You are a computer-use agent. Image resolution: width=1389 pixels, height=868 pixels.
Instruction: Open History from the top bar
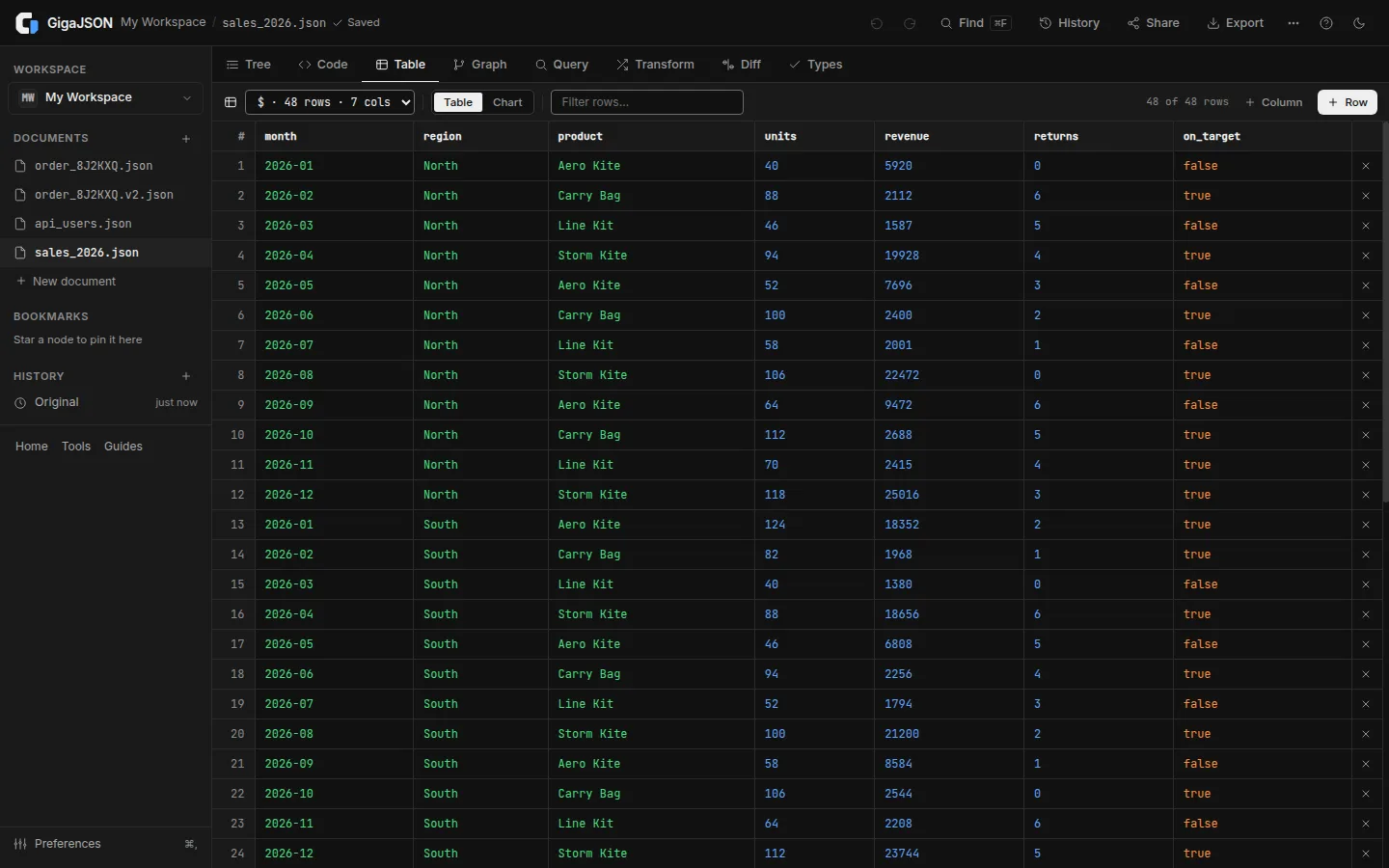pyautogui.click(x=1070, y=23)
